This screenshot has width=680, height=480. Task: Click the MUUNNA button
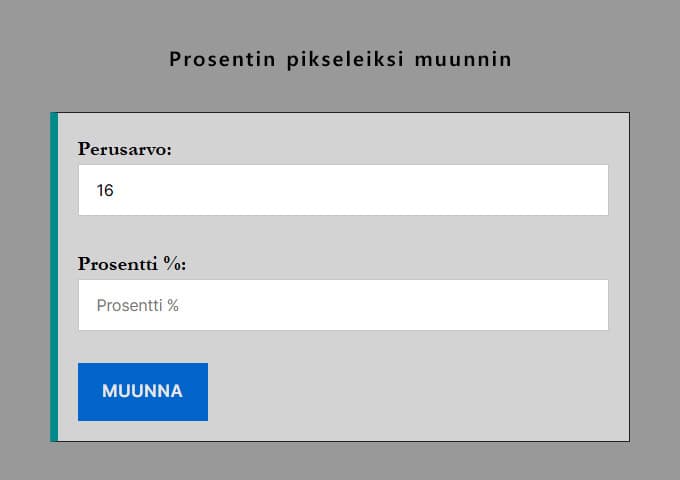click(143, 391)
